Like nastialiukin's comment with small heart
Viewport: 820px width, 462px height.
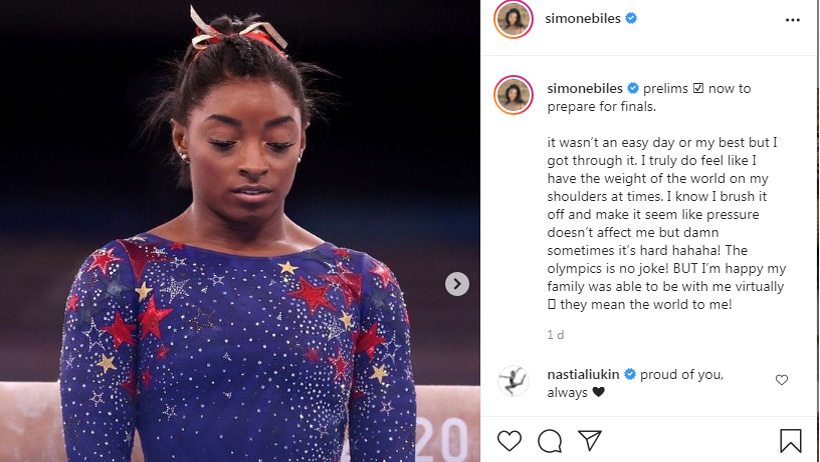tap(781, 380)
